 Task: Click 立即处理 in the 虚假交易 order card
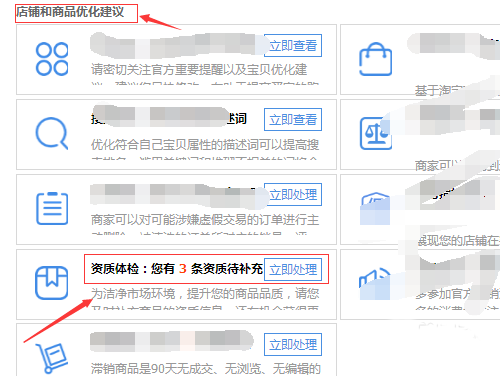click(x=293, y=194)
